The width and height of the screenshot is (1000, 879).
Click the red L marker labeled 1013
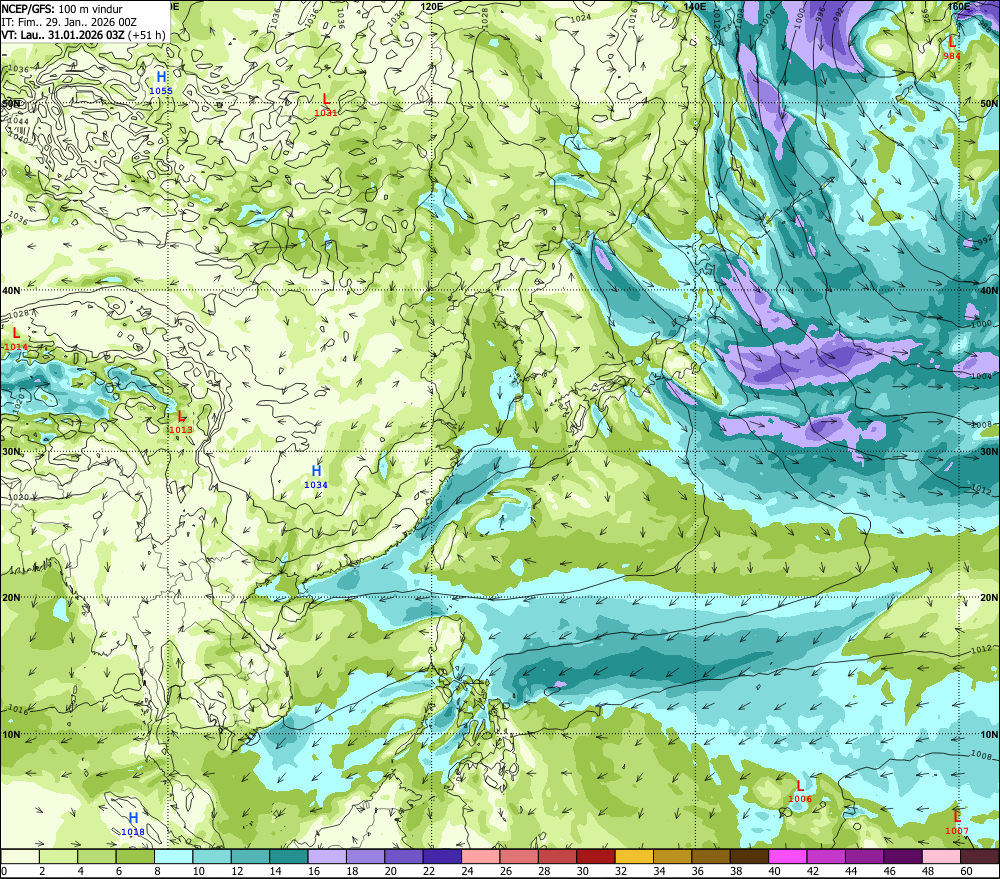[181, 417]
